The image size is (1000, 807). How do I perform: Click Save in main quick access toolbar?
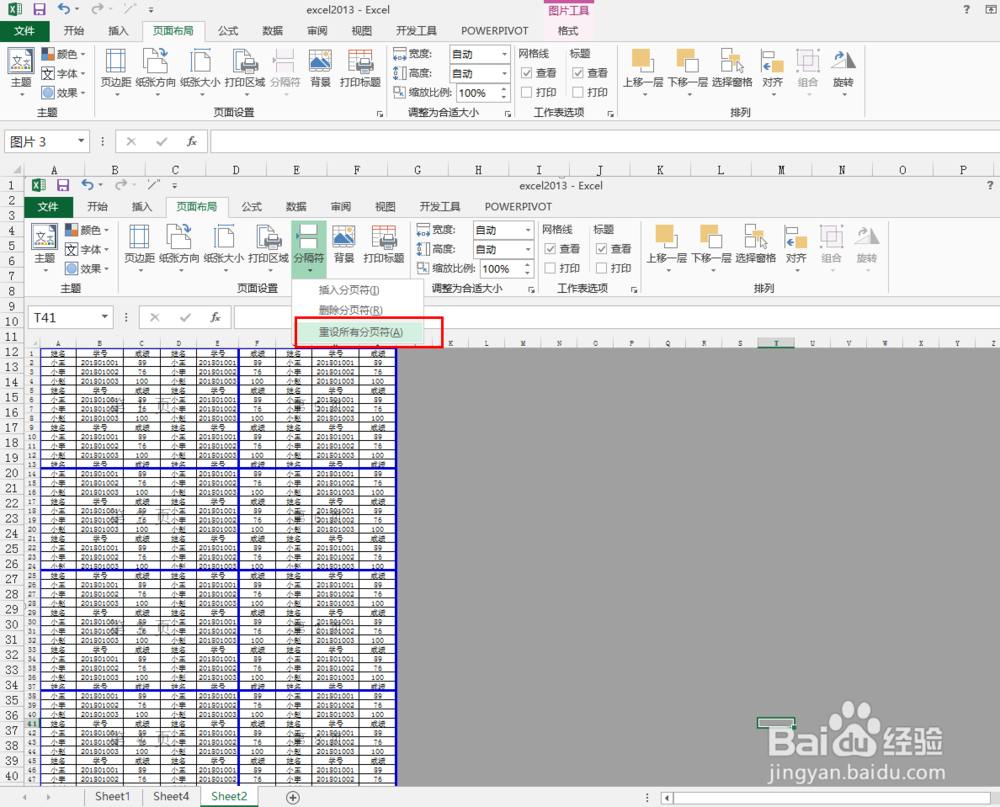click(x=40, y=10)
